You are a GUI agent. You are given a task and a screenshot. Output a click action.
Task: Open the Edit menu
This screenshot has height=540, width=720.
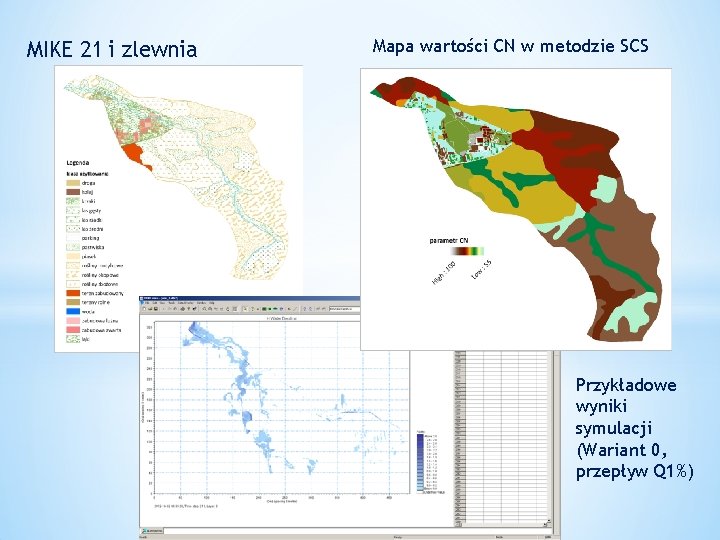click(x=155, y=303)
